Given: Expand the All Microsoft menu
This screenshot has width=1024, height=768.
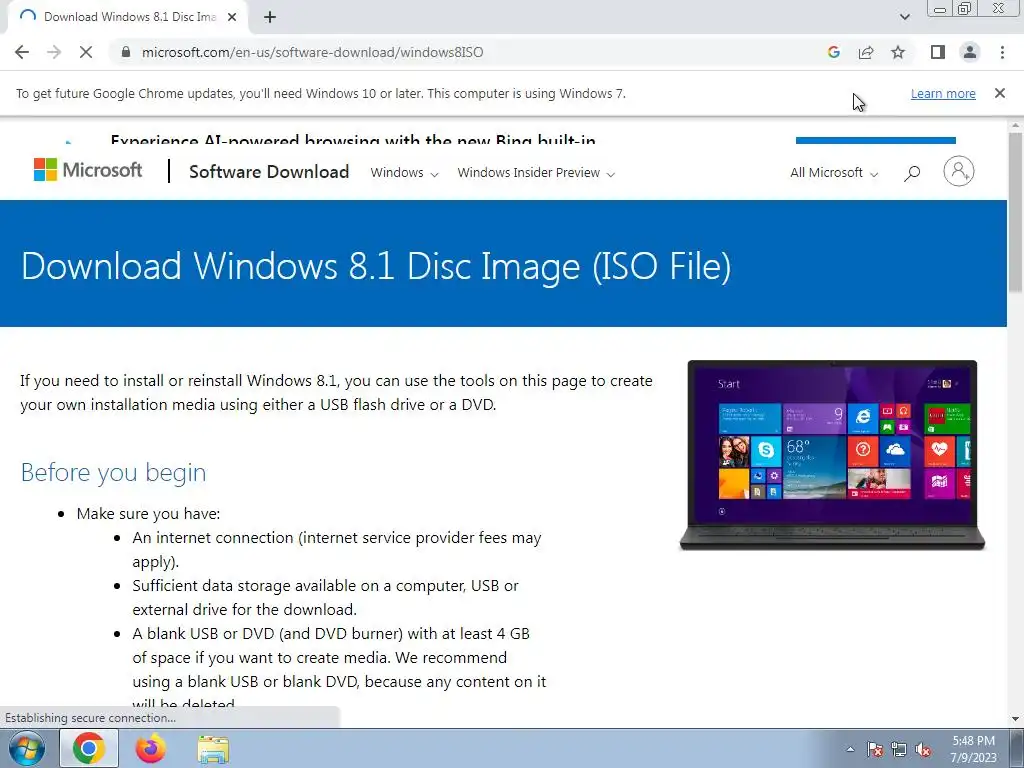Looking at the screenshot, I should pyautogui.click(x=833, y=172).
